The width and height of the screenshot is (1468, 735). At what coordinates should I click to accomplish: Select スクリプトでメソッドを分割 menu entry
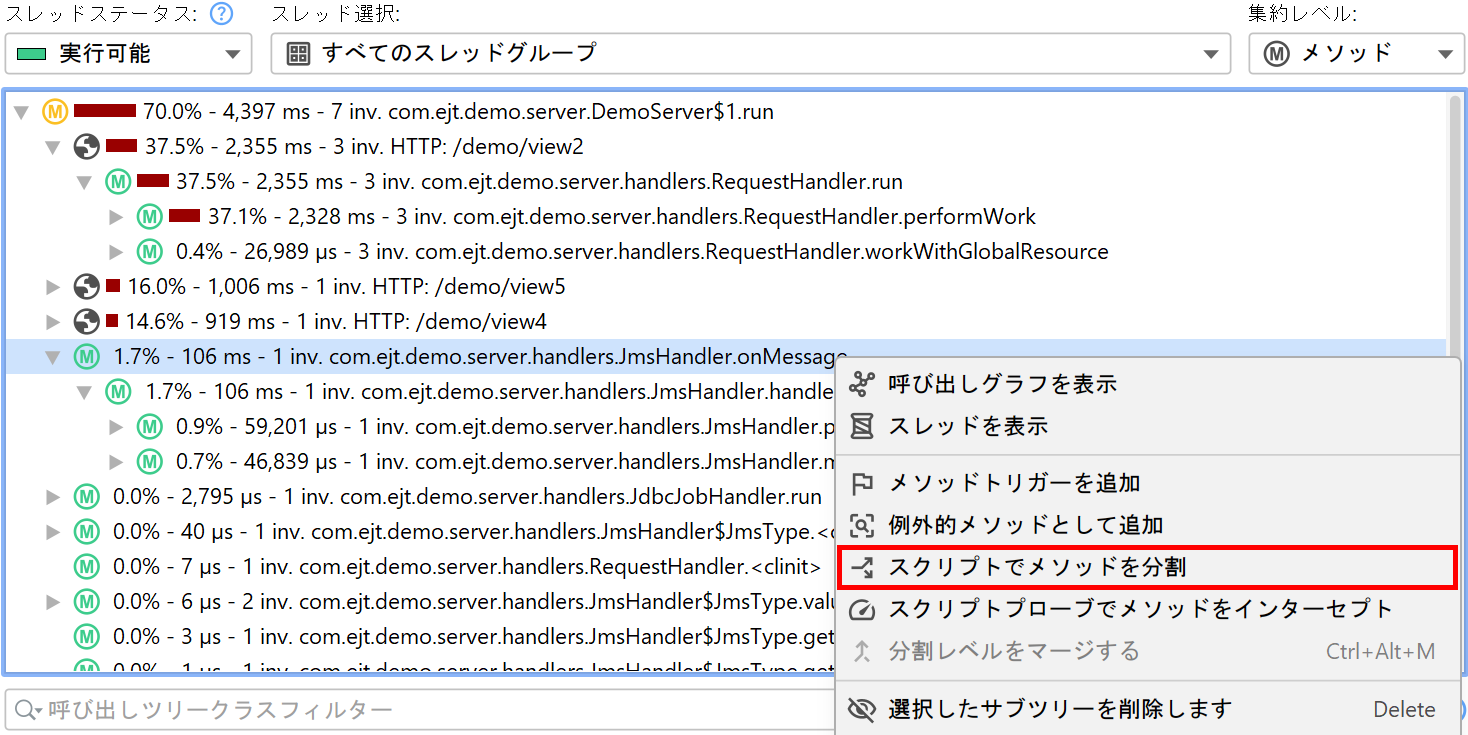click(1037, 568)
